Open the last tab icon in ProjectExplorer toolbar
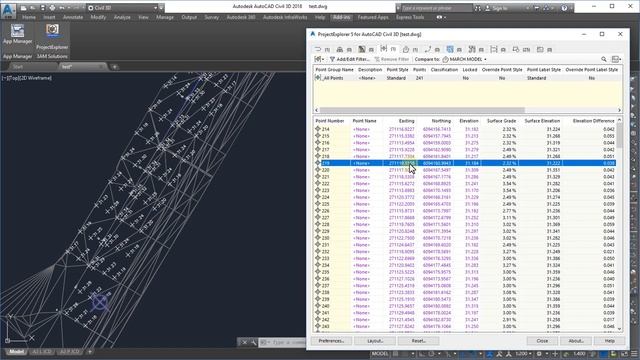 540,49
